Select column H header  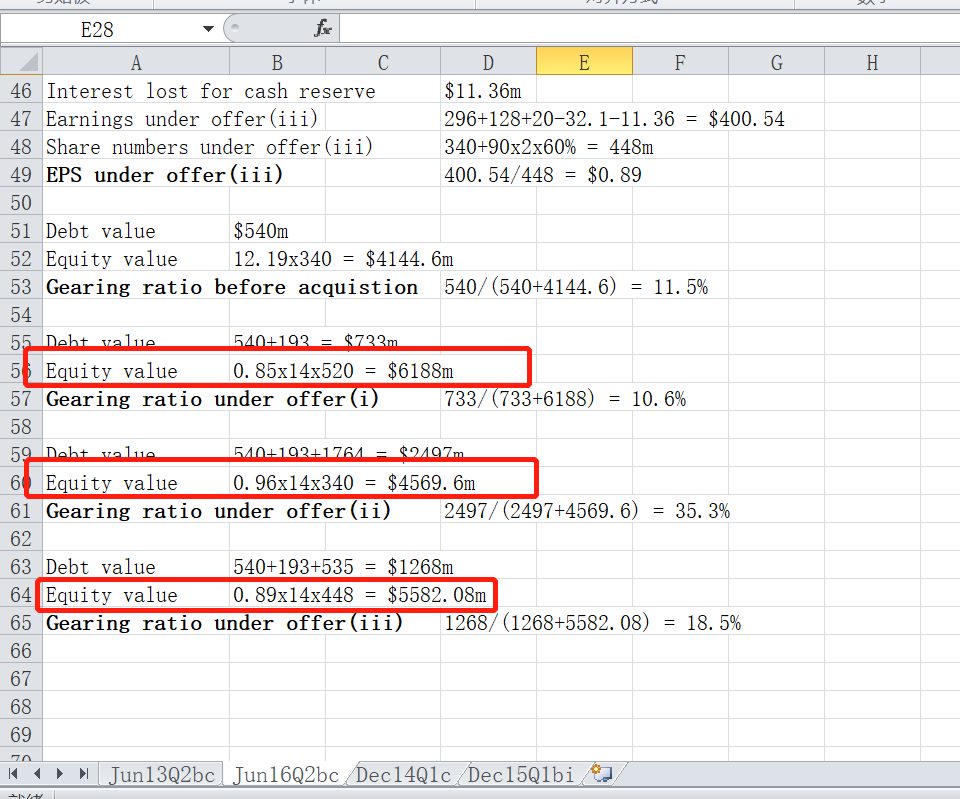coord(872,63)
